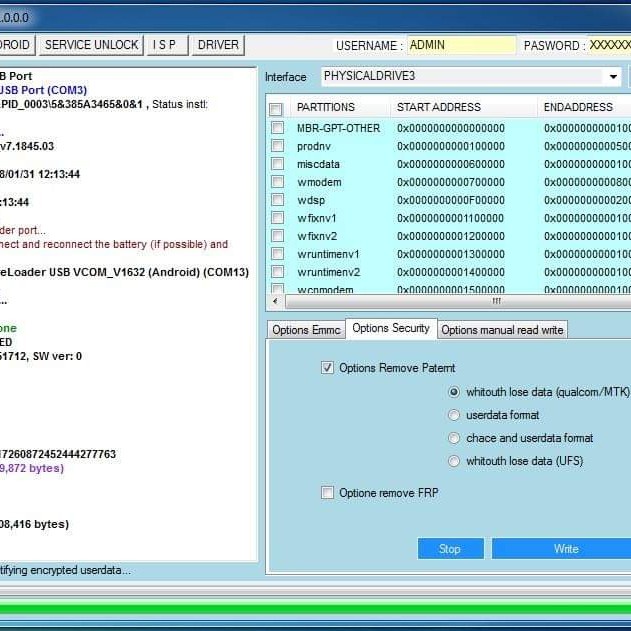The image size is (631, 631).
Task: Uncheck the Options Remove Paternt checkbox
Action: coord(327,368)
